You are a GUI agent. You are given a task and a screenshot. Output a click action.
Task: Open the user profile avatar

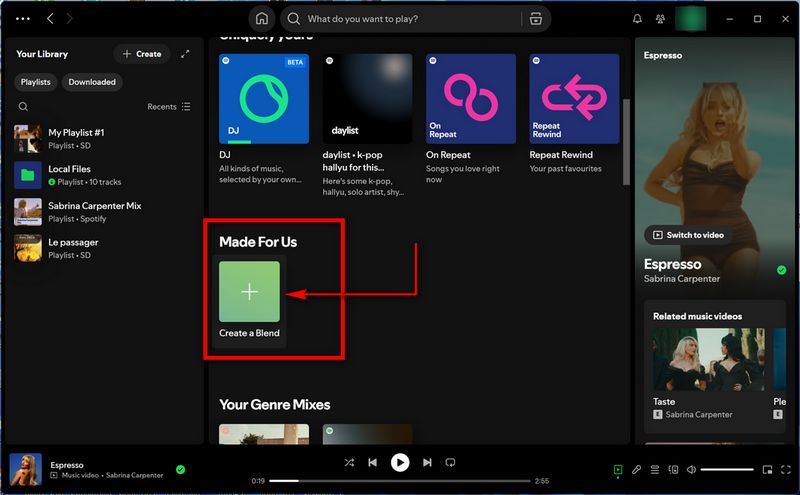click(x=690, y=19)
